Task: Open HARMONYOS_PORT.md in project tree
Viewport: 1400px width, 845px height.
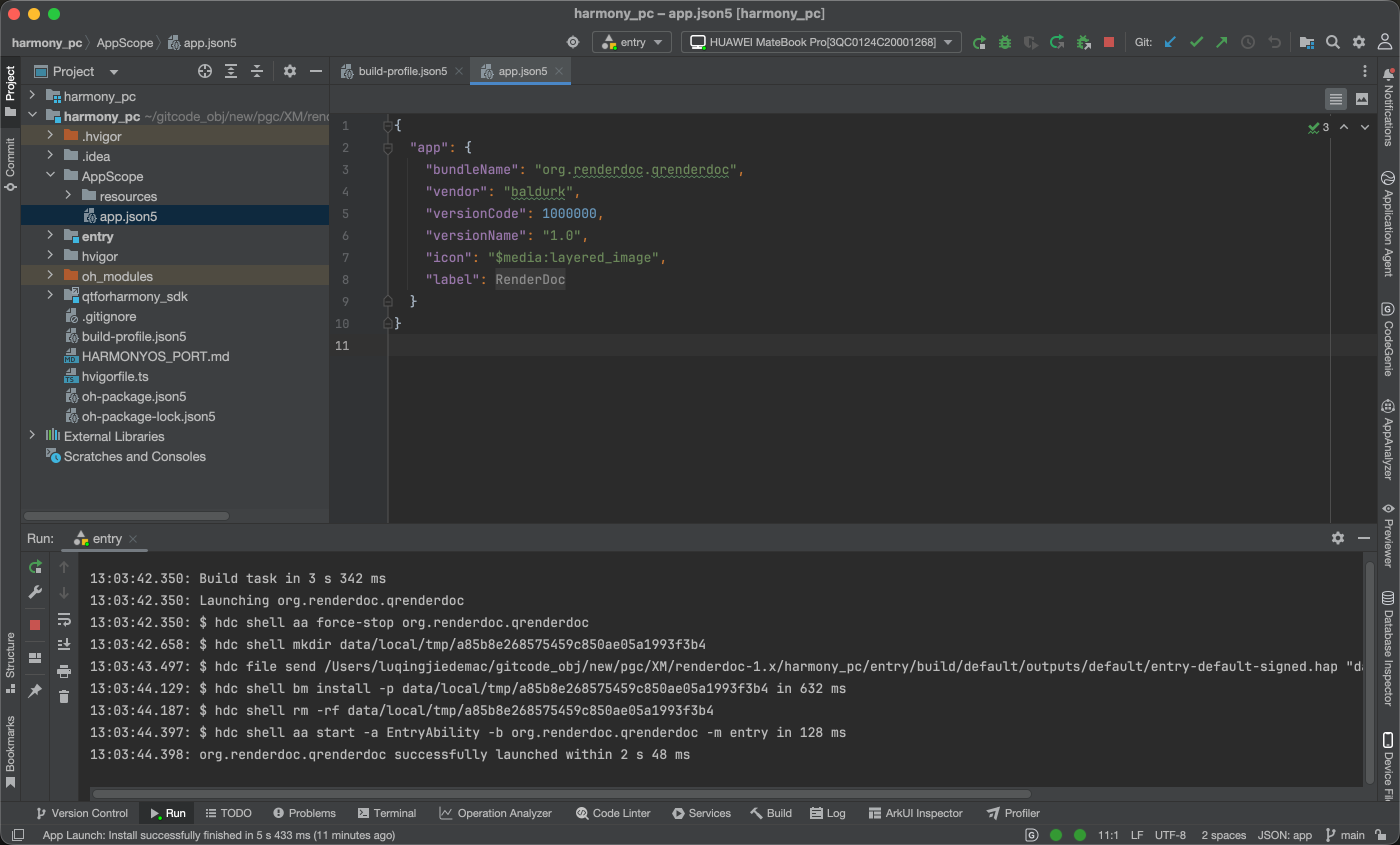Action: [x=155, y=356]
